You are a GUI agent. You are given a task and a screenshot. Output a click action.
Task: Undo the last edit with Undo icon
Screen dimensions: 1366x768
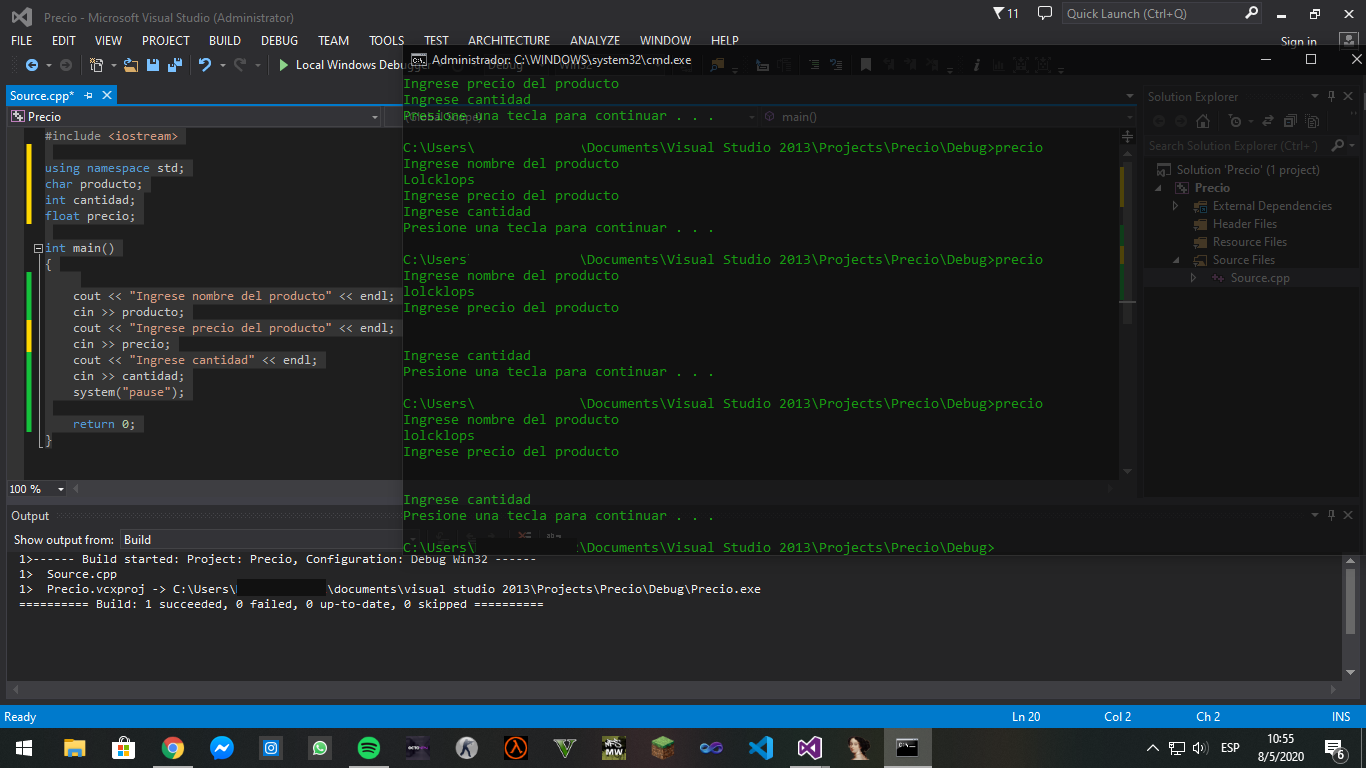pyautogui.click(x=204, y=65)
